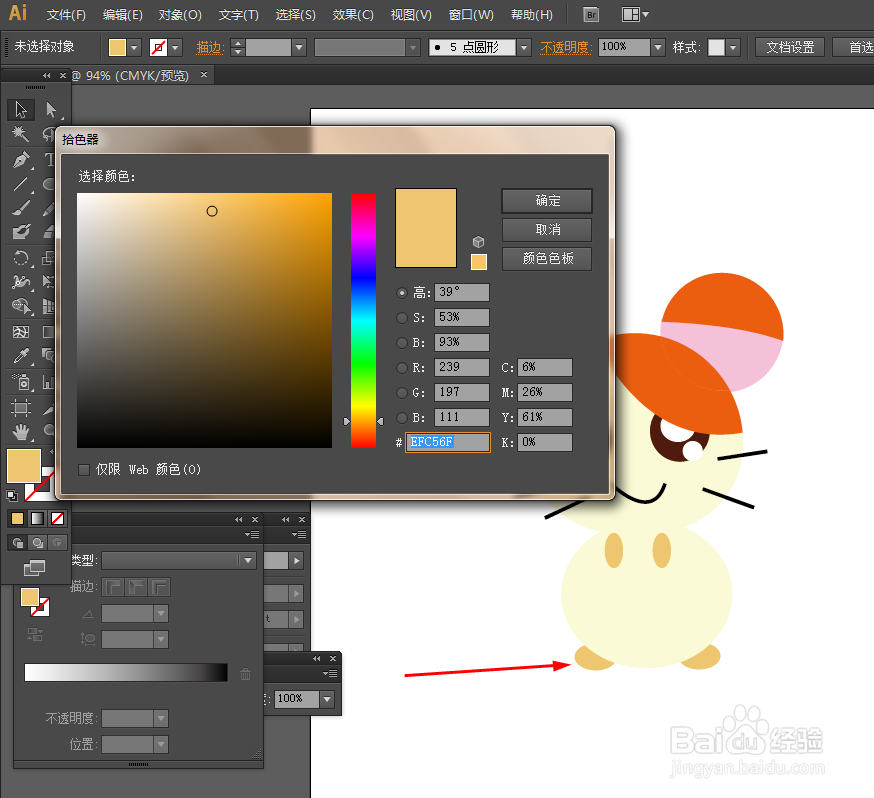This screenshot has width=874, height=798.
Task: Open the gradient panel flyout menu
Action: (x=252, y=534)
